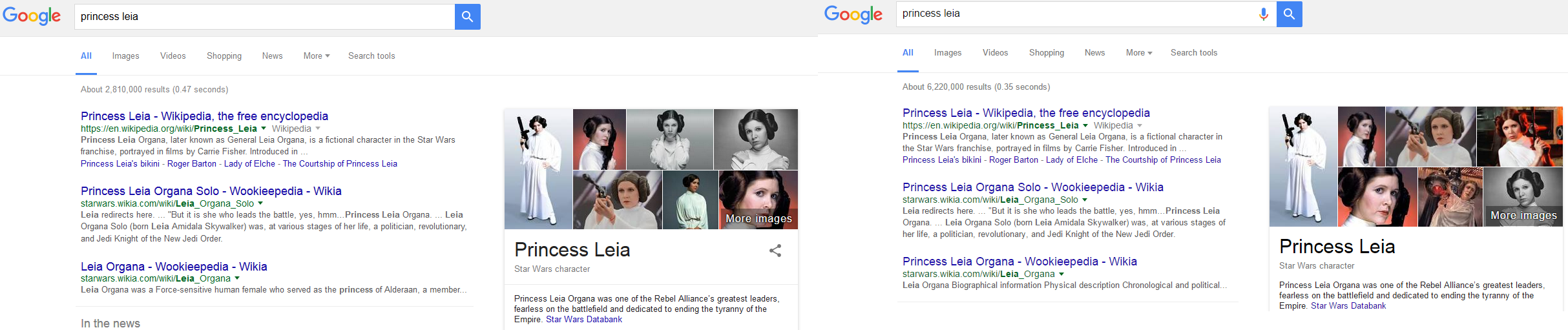The width and height of the screenshot is (1568, 330).
Task: Open Search tools on the left page
Action: coord(371,56)
